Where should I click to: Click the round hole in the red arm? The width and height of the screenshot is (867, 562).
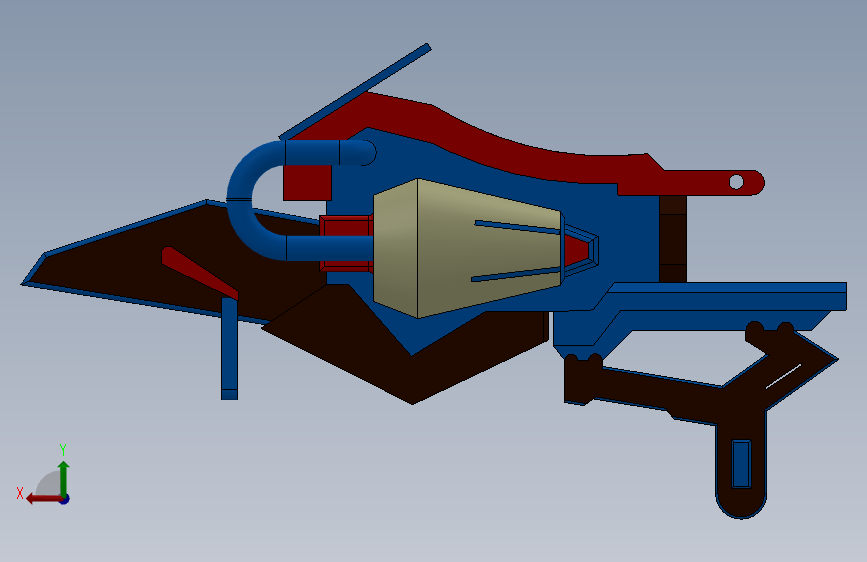click(x=736, y=181)
